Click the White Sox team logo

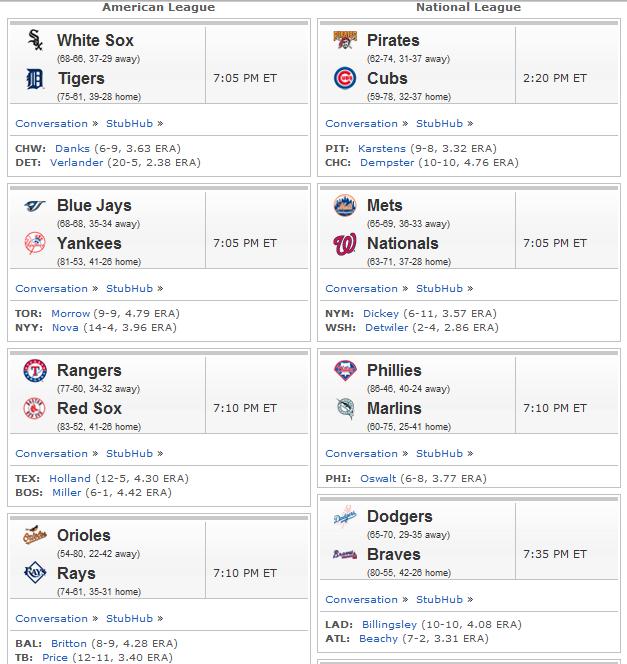[35, 40]
